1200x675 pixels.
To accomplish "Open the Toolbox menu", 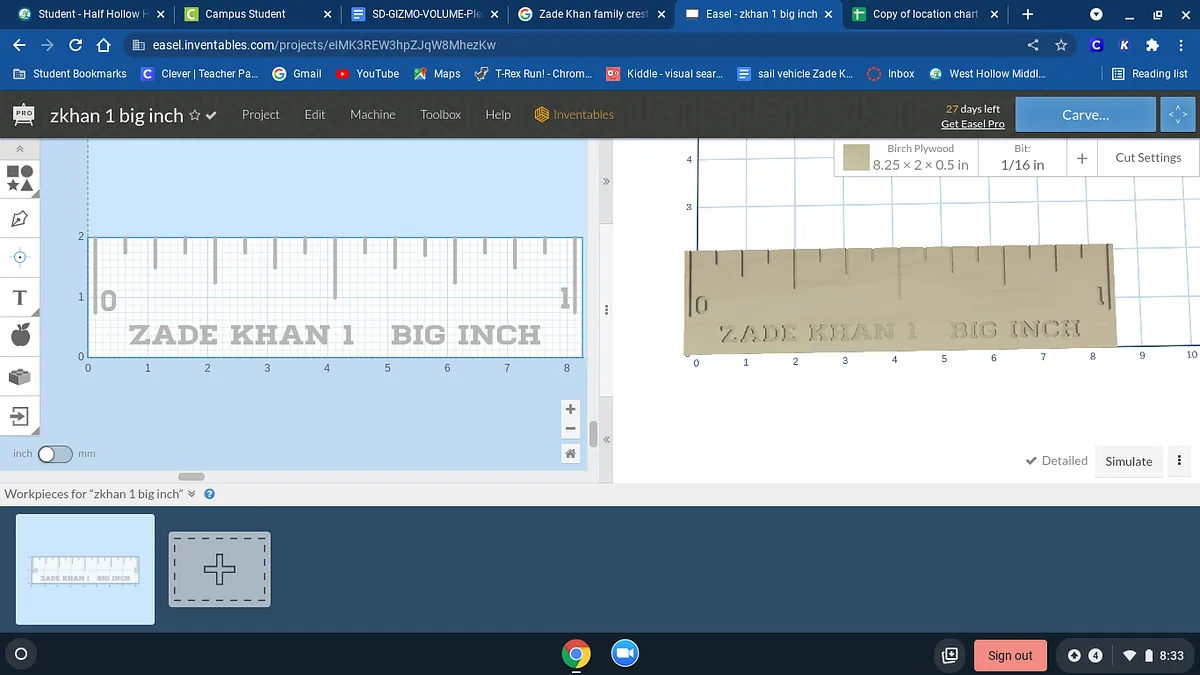I will click(x=440, y=115).
